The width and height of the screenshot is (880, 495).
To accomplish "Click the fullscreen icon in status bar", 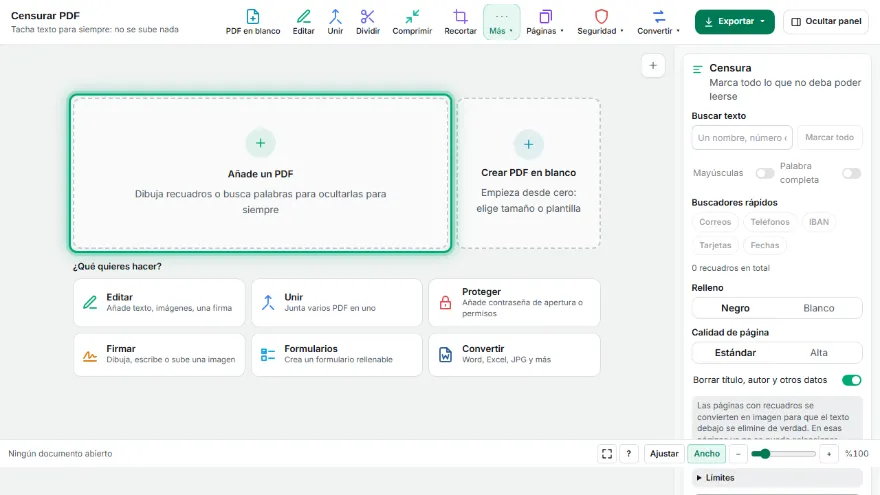I will click(607, 453).
